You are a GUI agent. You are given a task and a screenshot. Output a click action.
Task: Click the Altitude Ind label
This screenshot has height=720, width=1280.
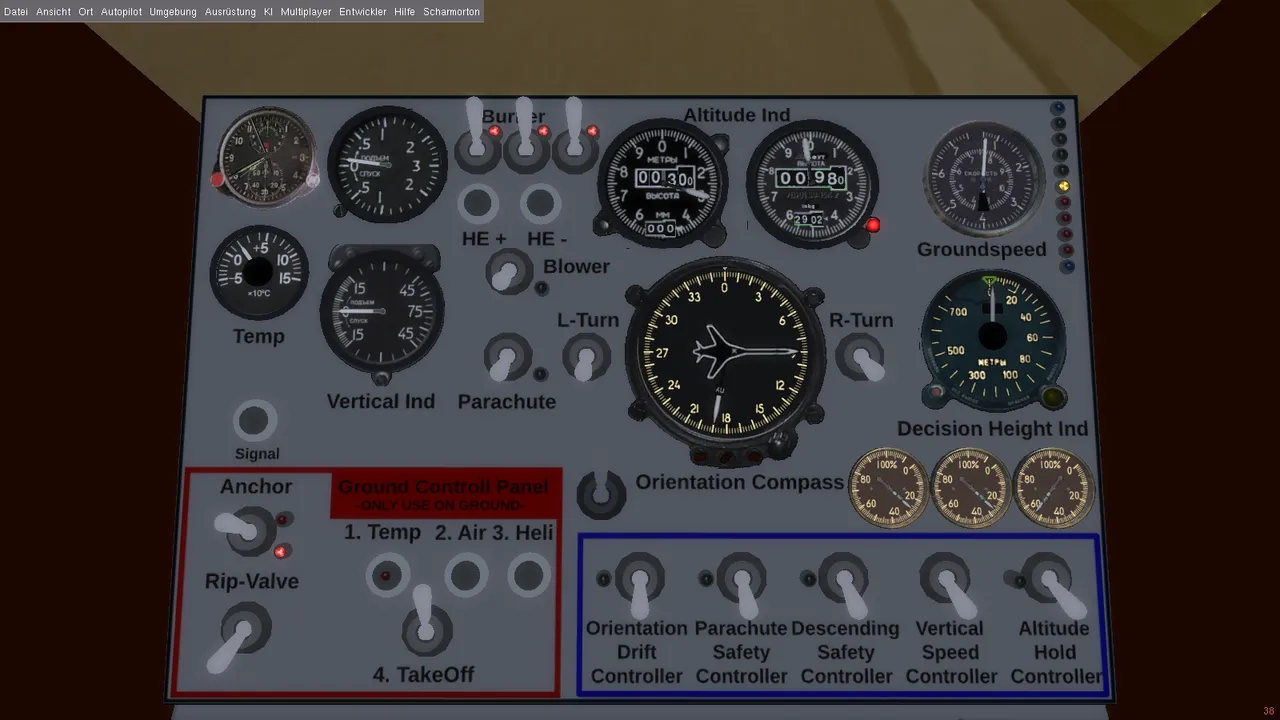click(x=737, y=115)
